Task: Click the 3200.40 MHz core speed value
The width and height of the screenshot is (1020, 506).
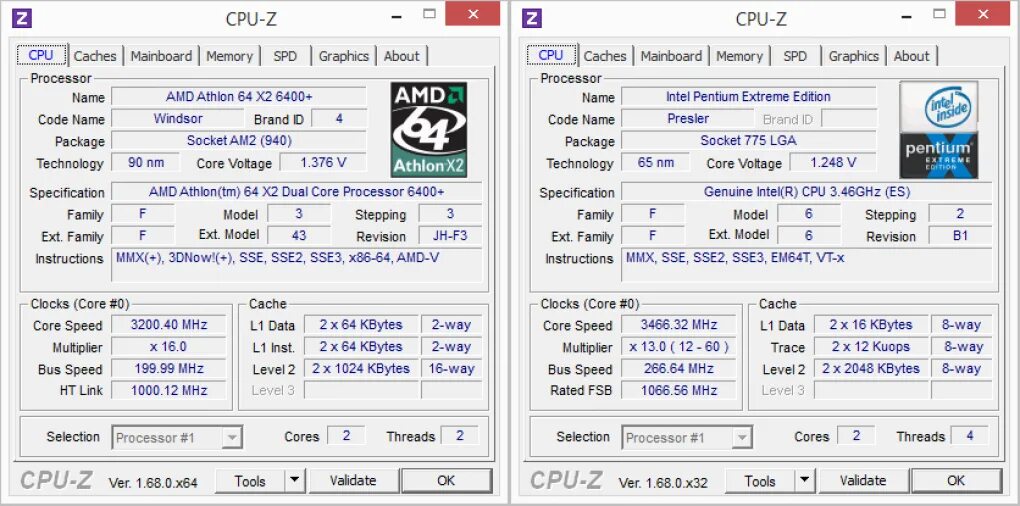Action: 168,325
